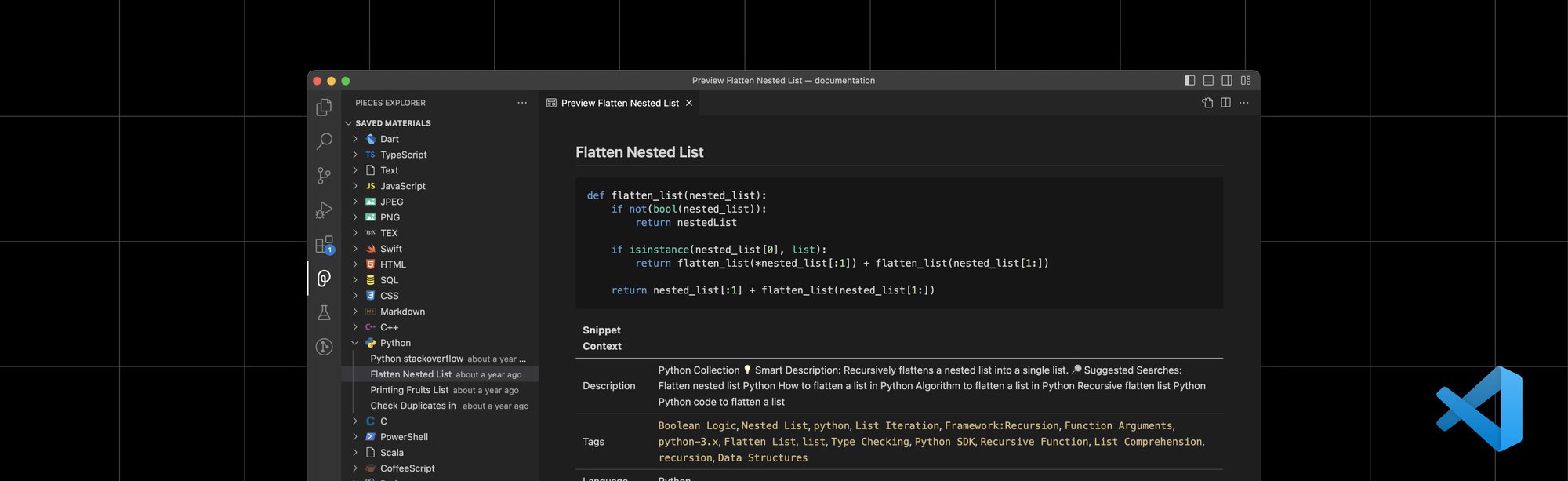1568x481 pixels.
Task: Click the split editor right icon
Action: (1225, 103)
